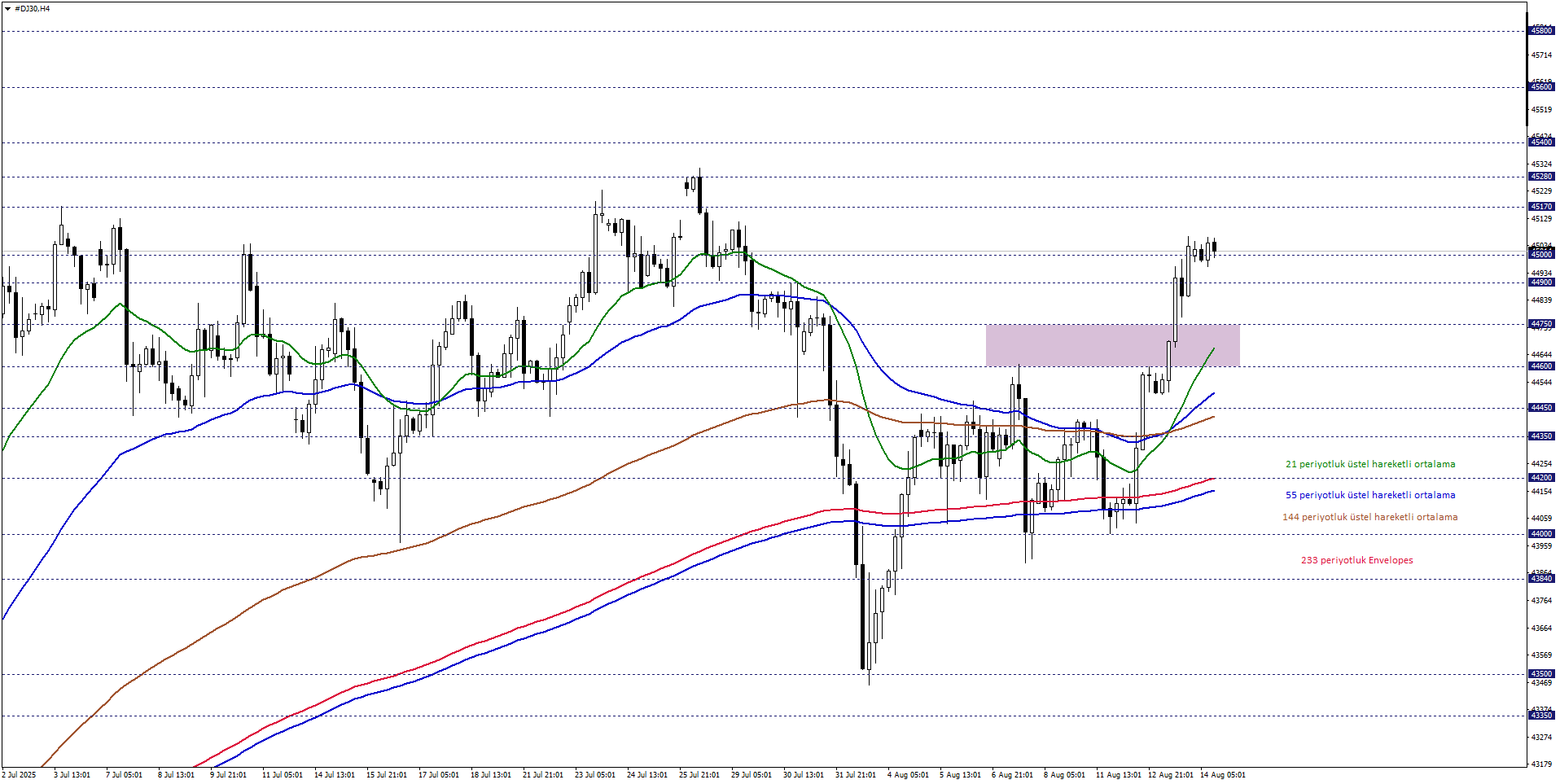Viewport: 1560px width, 784px height.
Task: Click the green 21 periyotluk üstel hareketli ortalama label
Action: tap(1370, 464)
